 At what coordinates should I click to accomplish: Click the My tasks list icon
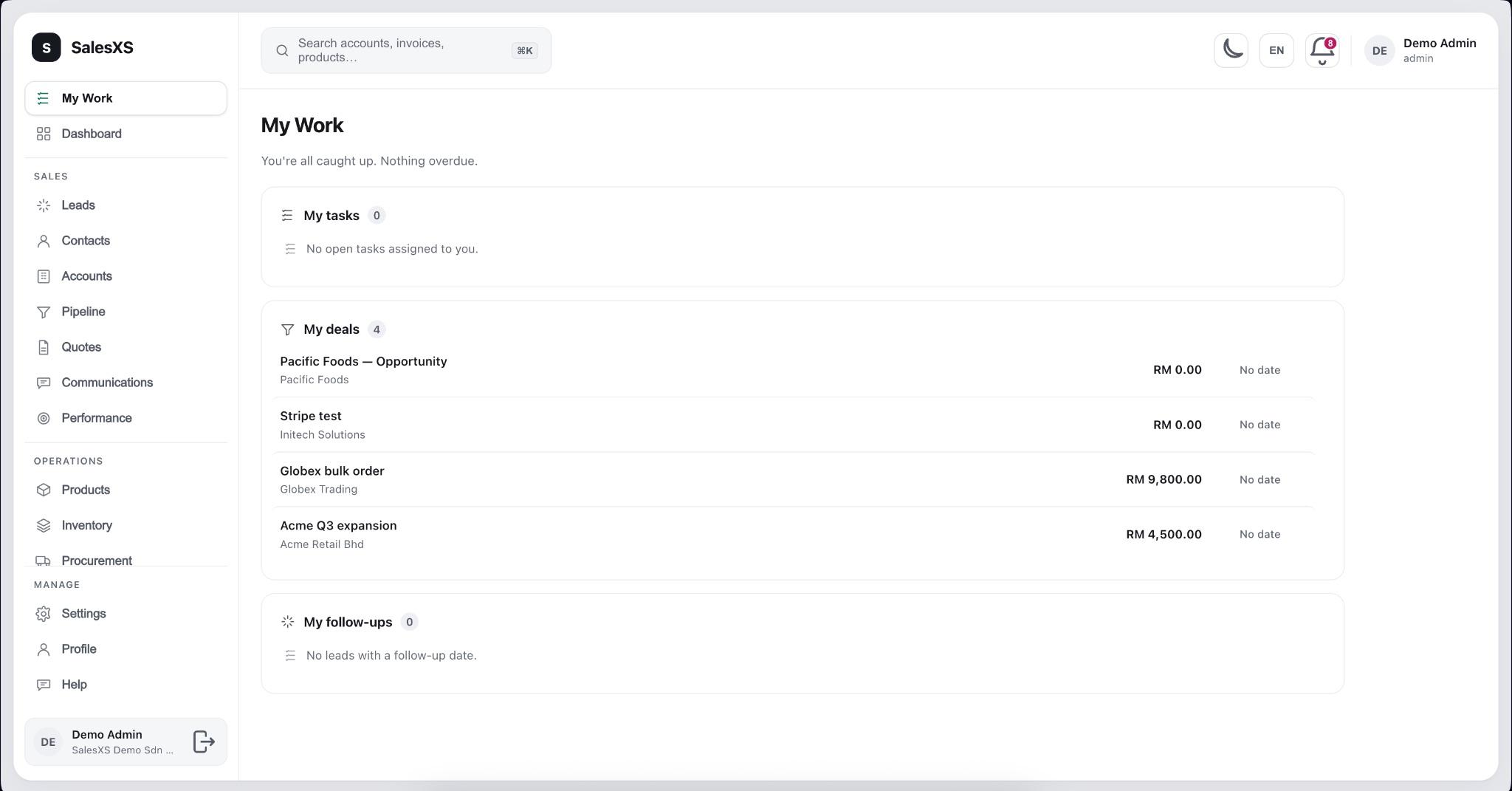287,216
